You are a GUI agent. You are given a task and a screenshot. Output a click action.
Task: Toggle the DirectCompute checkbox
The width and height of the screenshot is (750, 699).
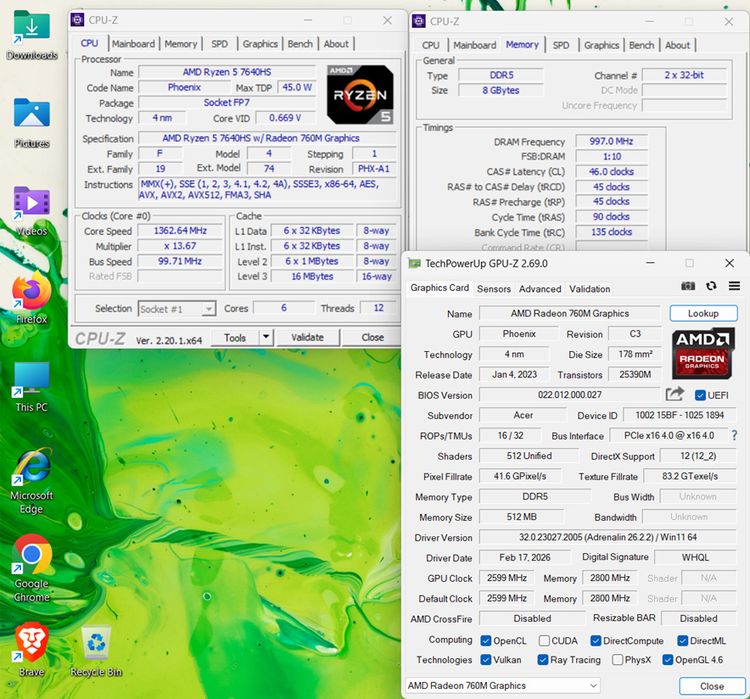[x=596, y=641]
